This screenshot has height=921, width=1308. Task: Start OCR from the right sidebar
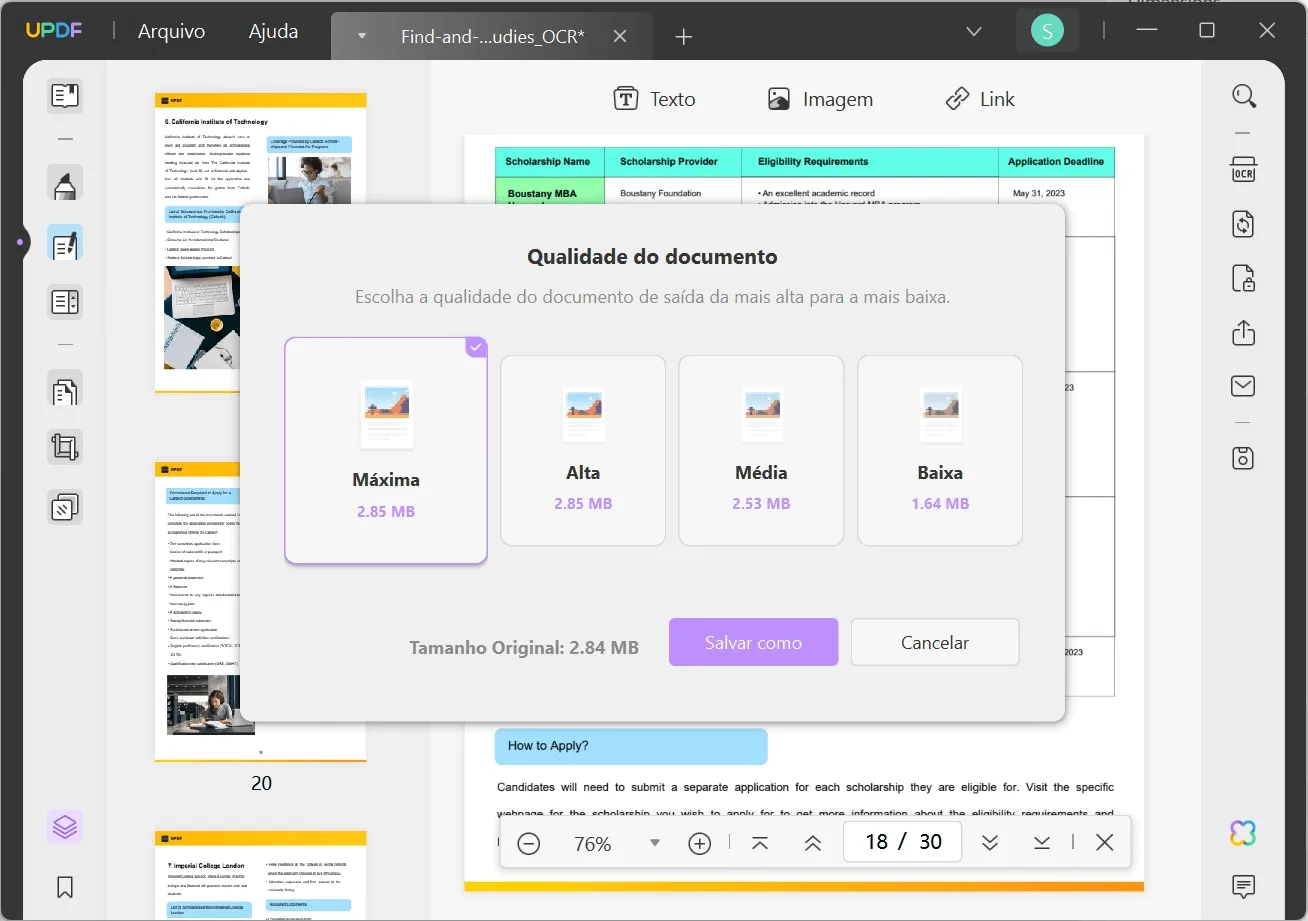pyautogui.click(x=1243, y=169)
